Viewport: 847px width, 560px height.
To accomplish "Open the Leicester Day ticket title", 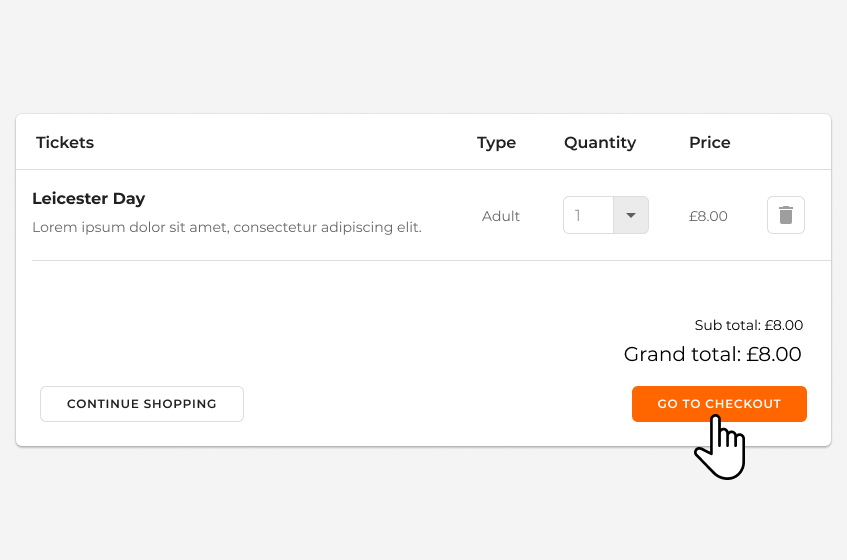I will point(89,198).
